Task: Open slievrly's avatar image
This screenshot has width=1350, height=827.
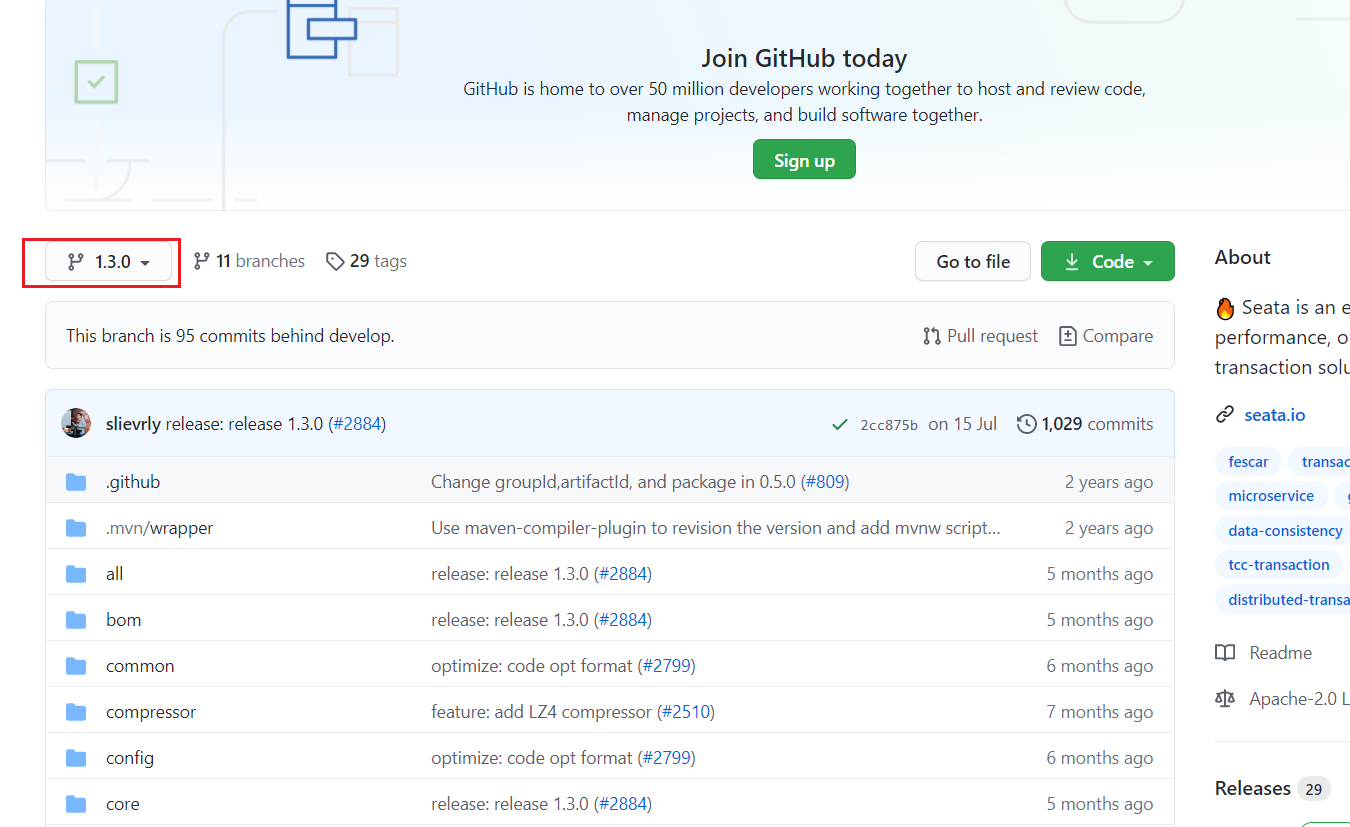Action: coord(76,423)
